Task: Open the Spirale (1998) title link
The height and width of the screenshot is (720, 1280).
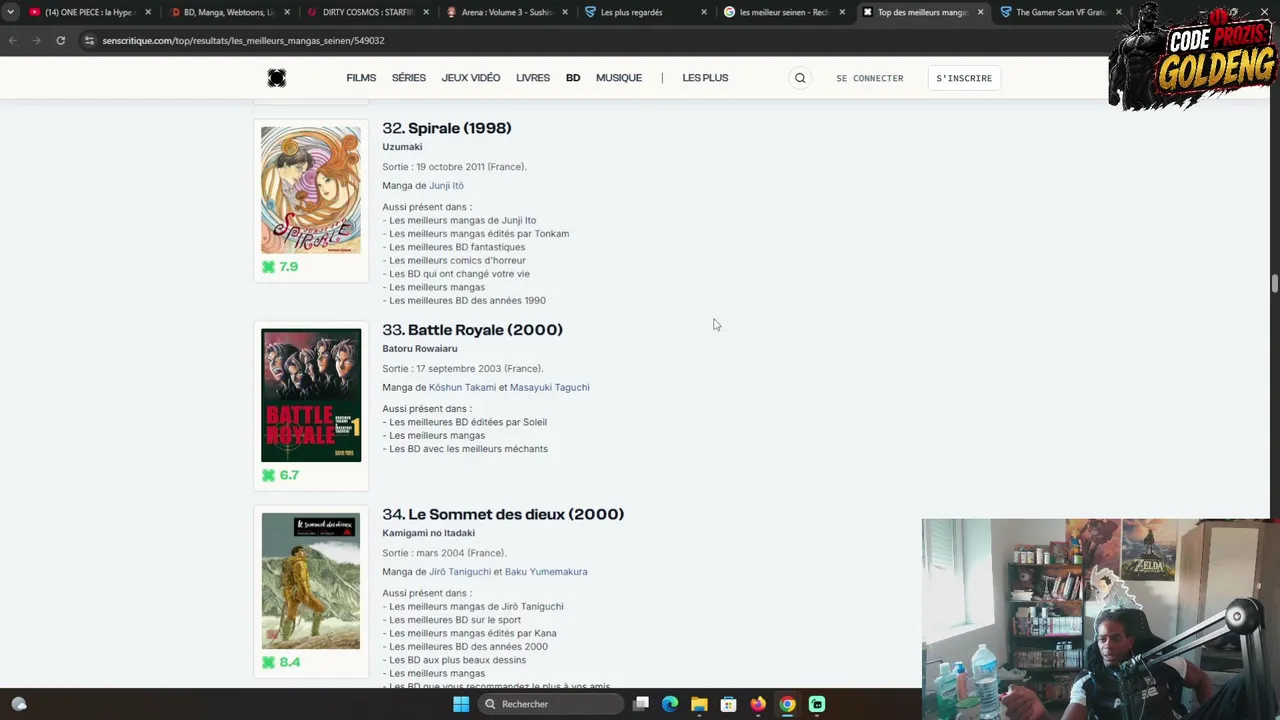Action: click(460, 128)
